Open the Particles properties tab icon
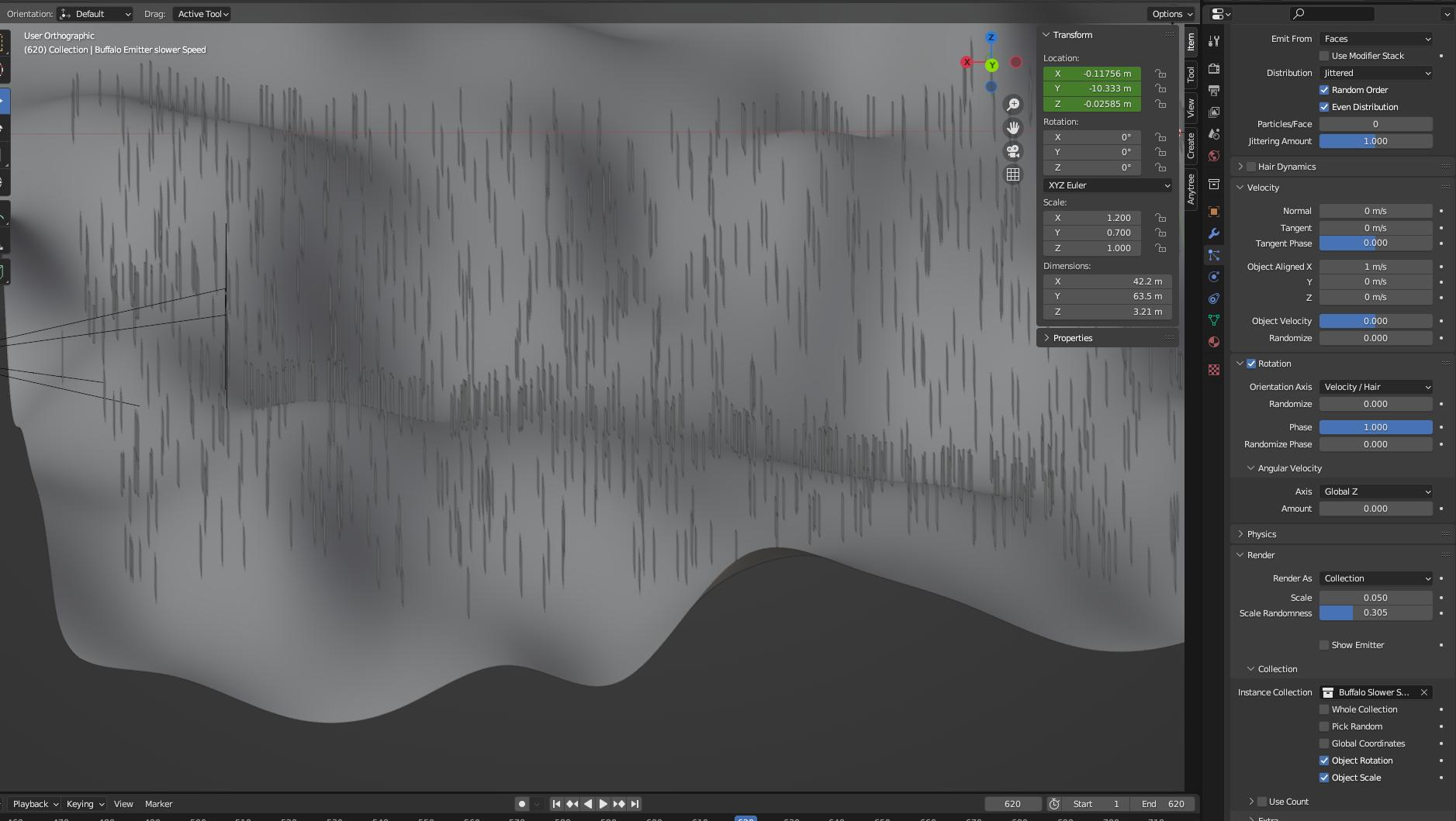 (1214, 255)
